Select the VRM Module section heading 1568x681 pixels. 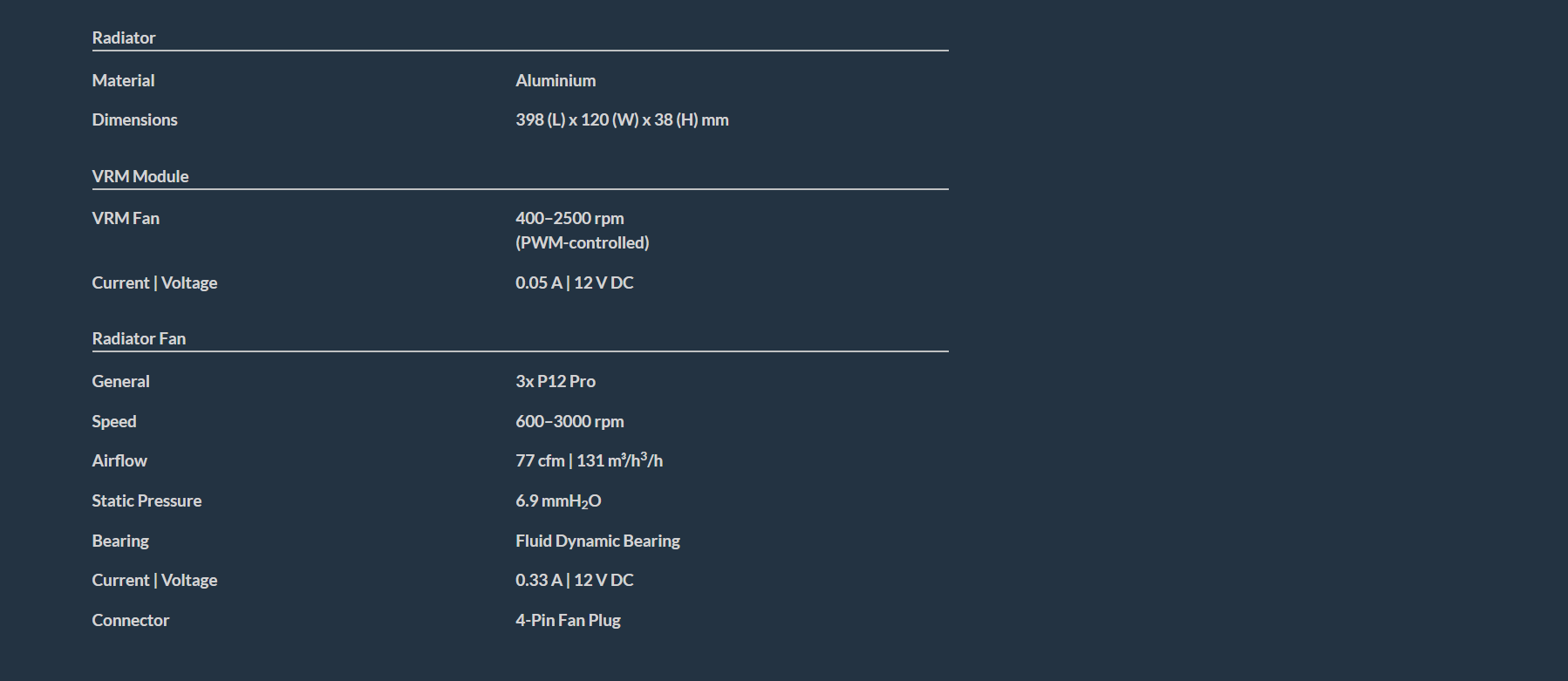click(x=140, y=176)
